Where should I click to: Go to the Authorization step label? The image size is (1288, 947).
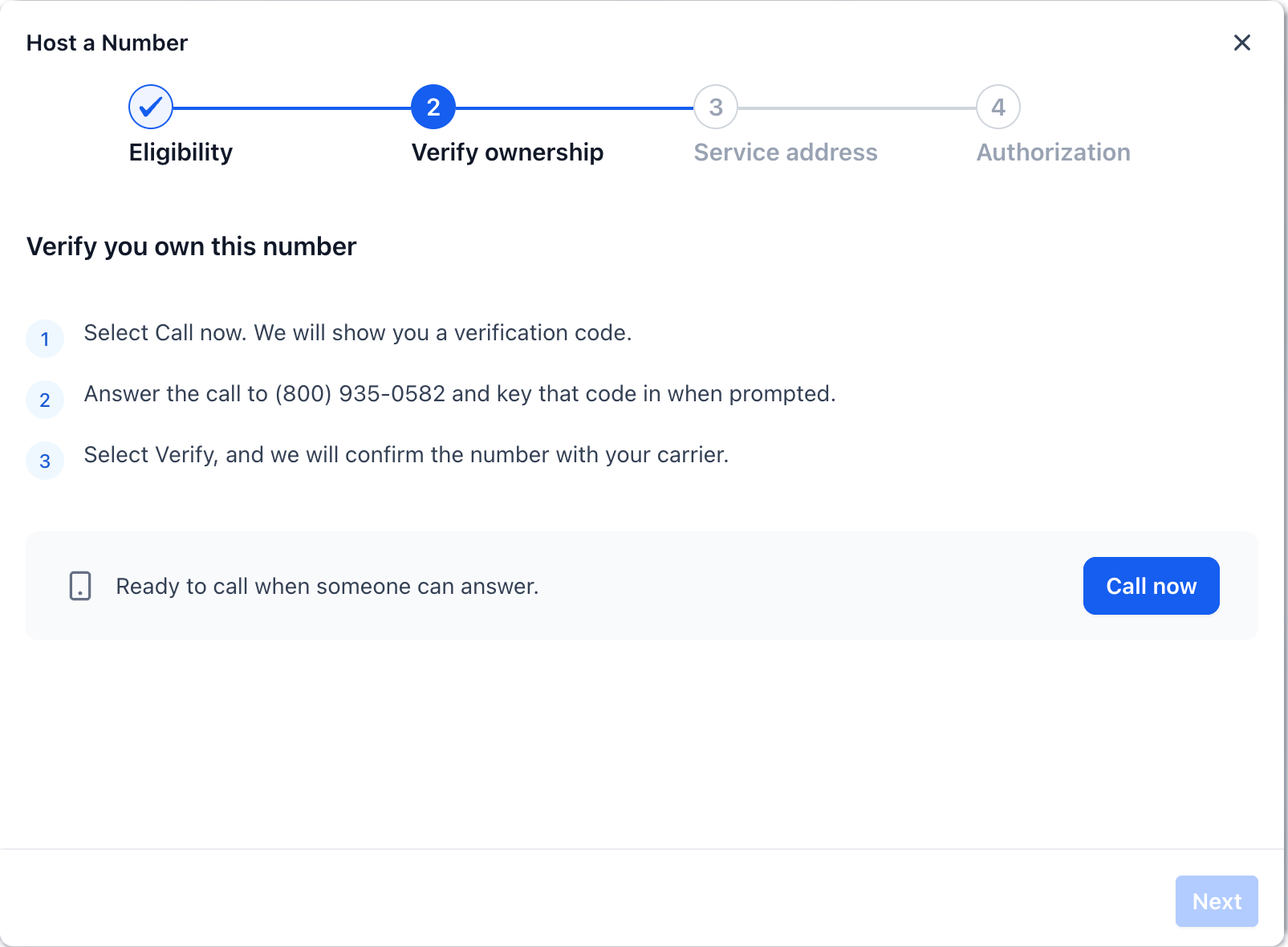pyautogui.click(x=1054, y=152)
